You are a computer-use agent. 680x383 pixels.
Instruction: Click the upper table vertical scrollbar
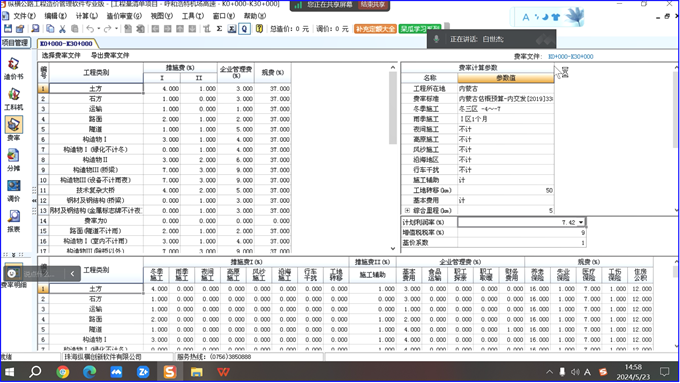coord(392,108)
